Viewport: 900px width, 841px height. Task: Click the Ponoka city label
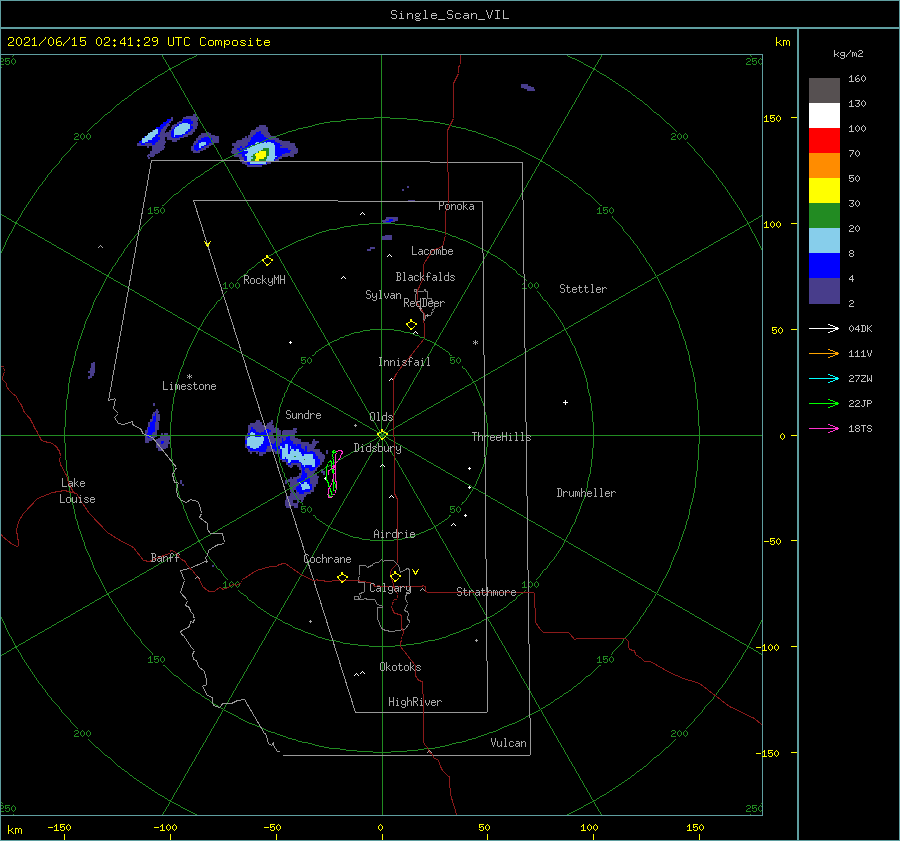(x=456, y=206)
